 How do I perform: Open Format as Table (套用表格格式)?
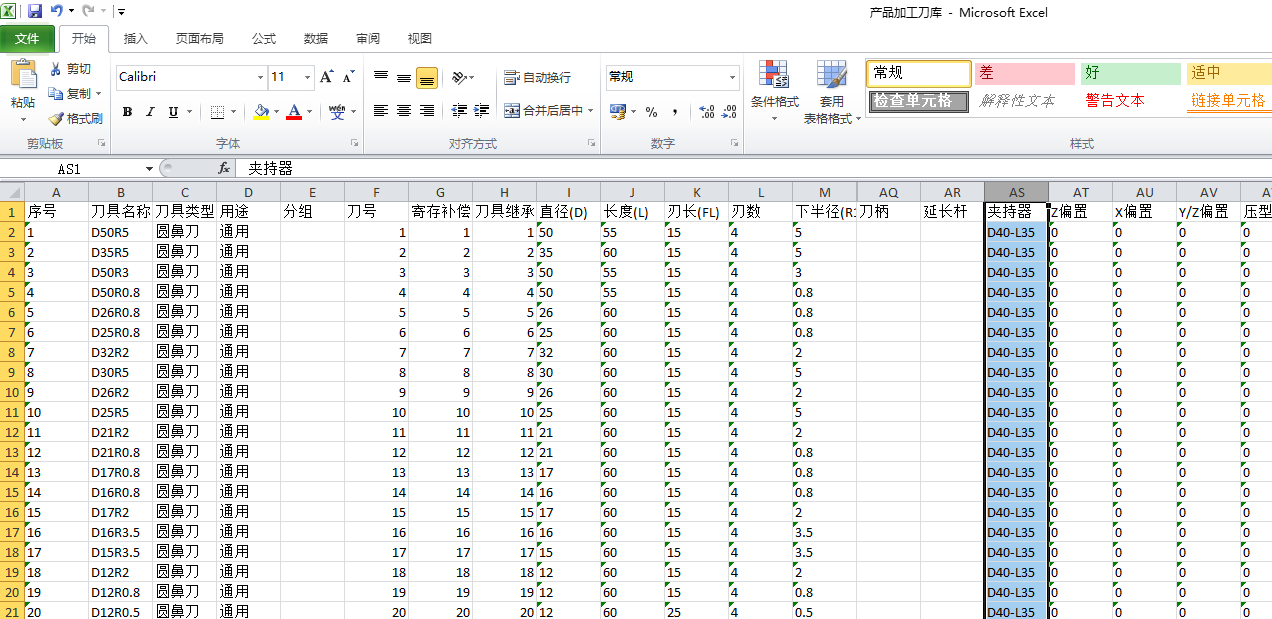(832, 90)
